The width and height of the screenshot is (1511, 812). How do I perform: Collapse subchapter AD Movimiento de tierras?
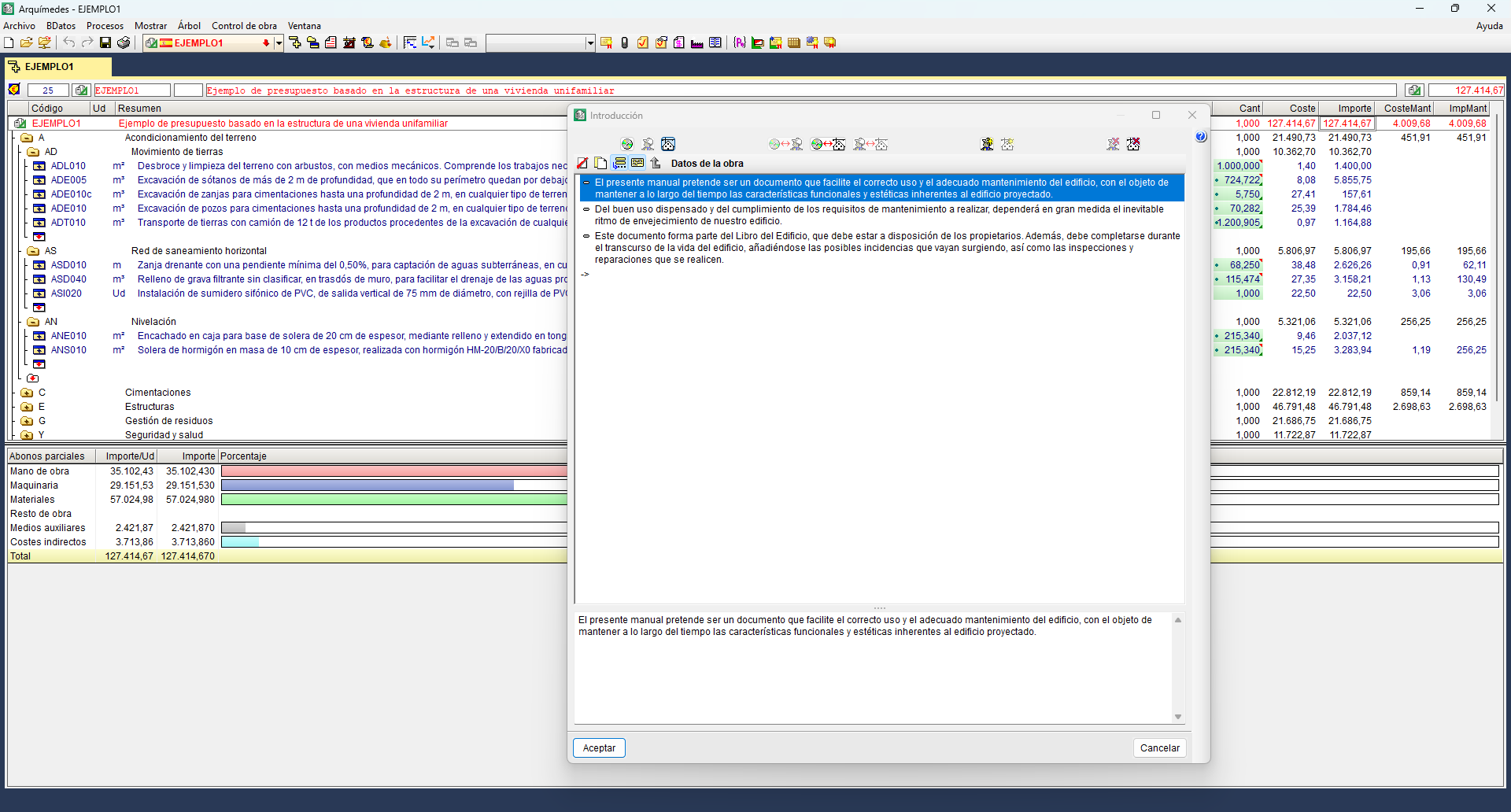pos(33,152)
